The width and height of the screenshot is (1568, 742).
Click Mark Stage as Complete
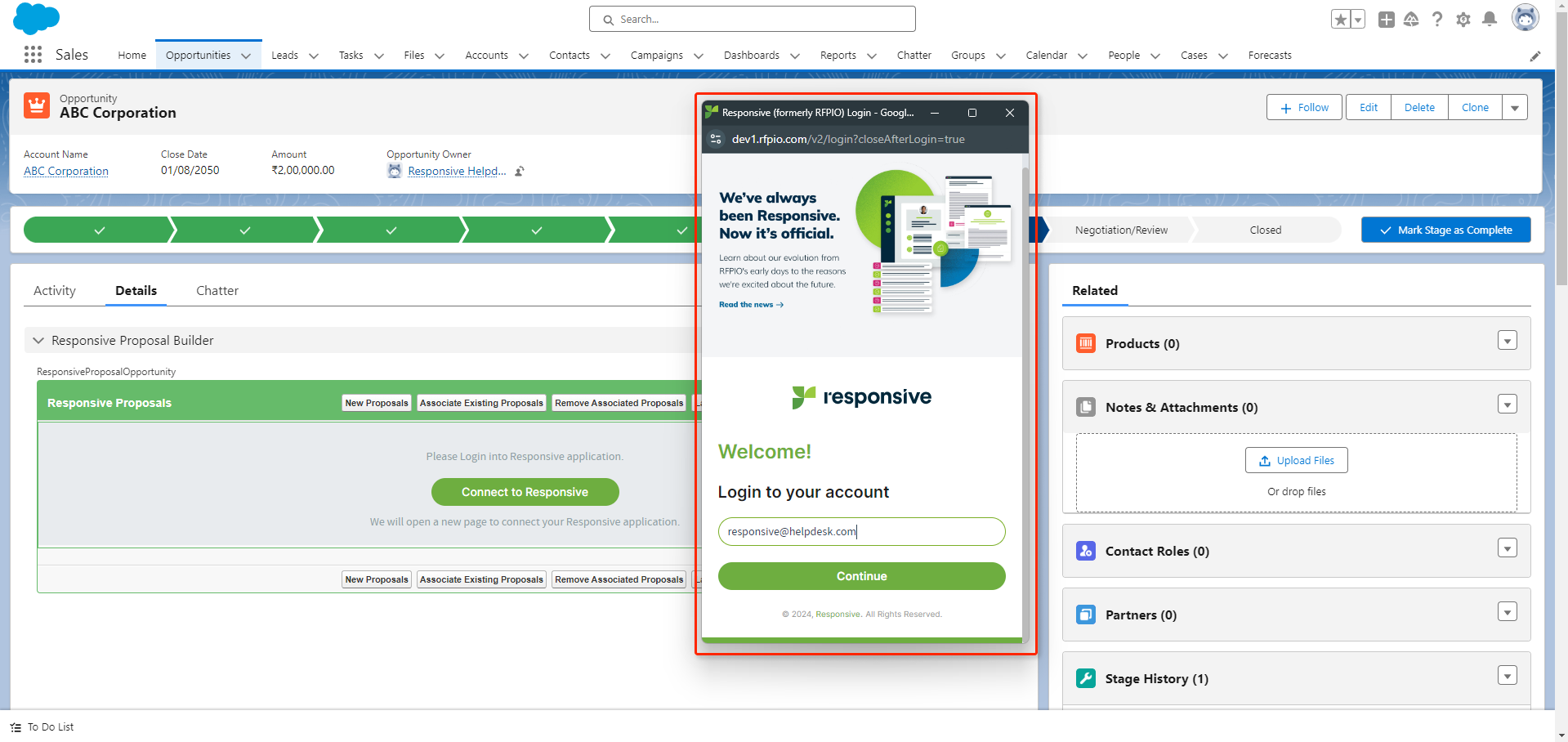(1445, 230)
